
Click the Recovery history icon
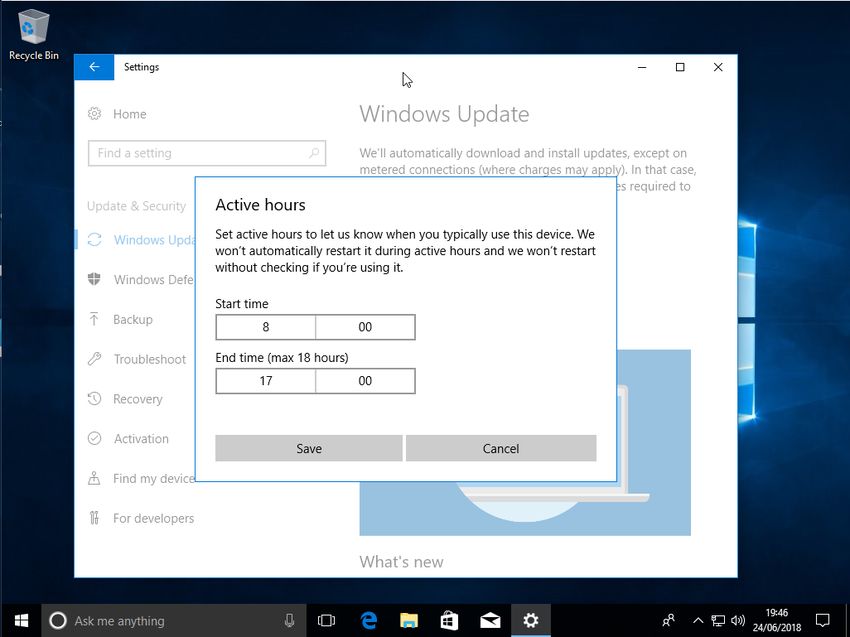94,398
